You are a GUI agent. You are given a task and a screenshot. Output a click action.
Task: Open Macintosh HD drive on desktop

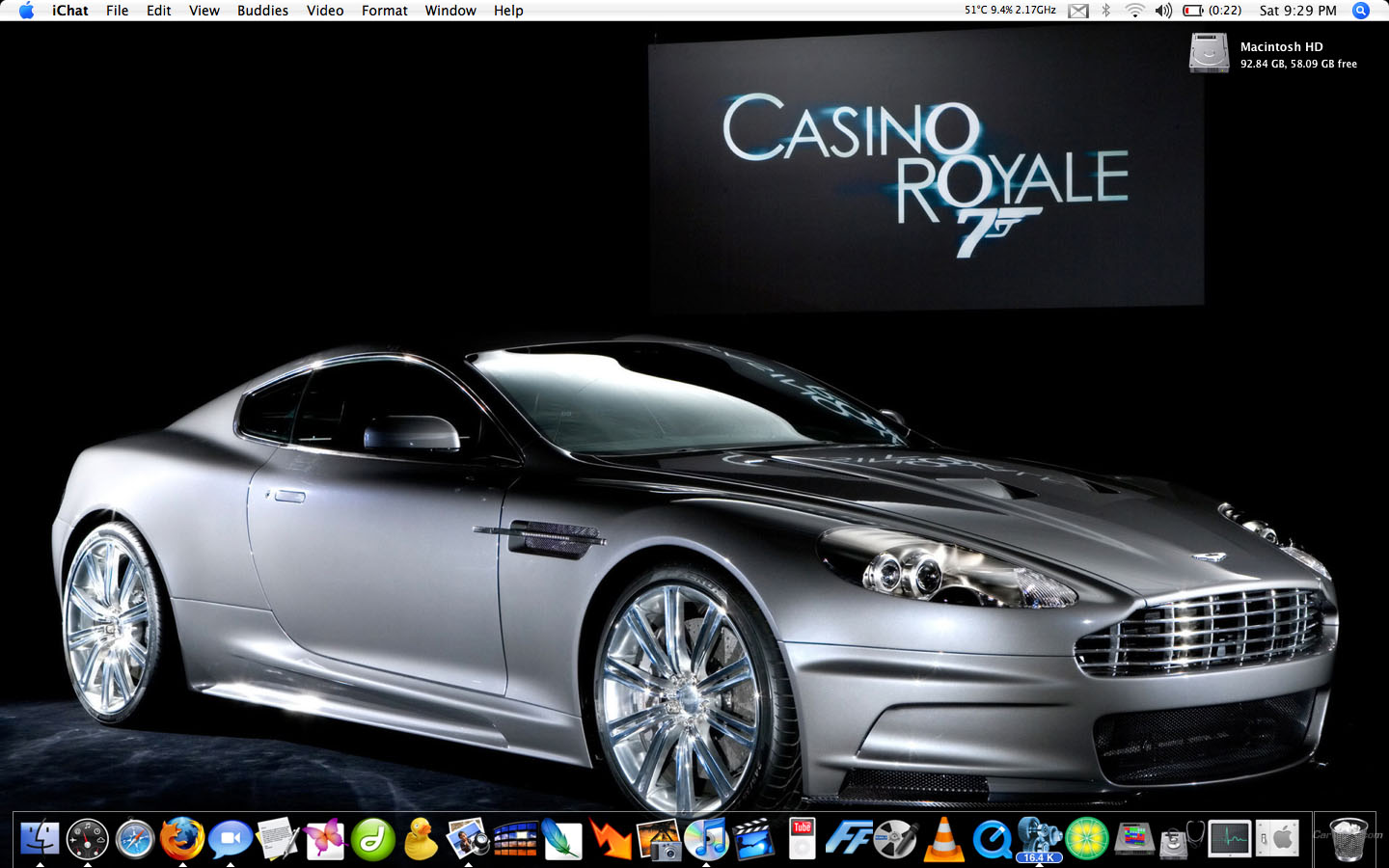[x=1209, y=53]
